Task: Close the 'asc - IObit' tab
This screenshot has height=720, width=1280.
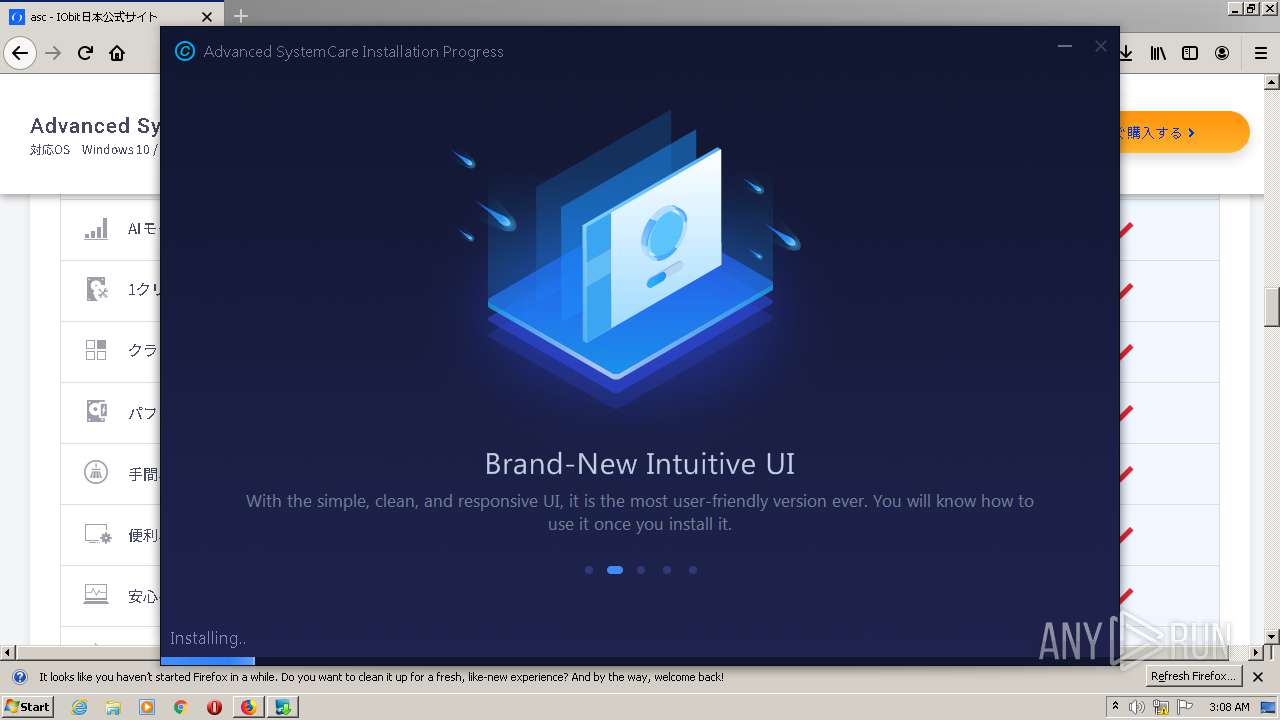Action: pos(208,16)
